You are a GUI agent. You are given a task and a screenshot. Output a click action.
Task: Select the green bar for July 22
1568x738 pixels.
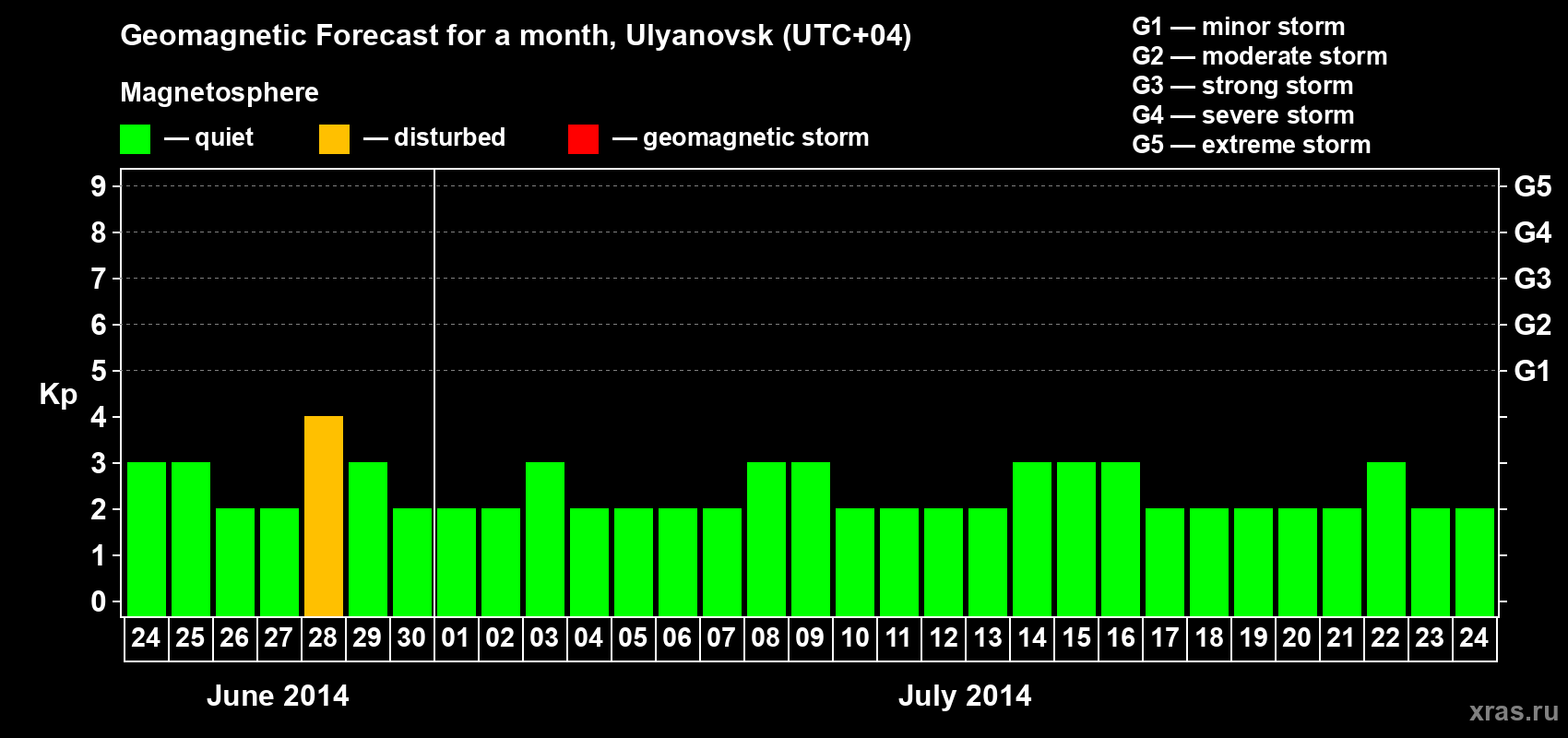click(x=1386, y=539)
